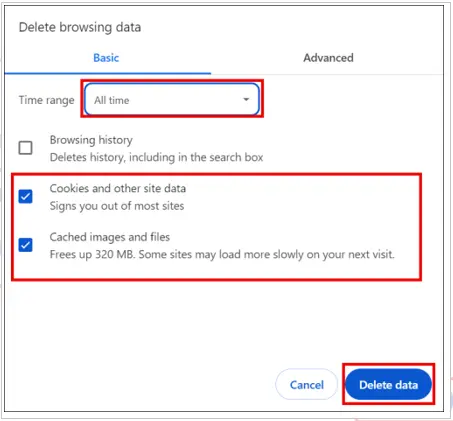Click the blue checkmark beside Cached images
Image resolution: width=453 pixels, height=421 pixels.
pyautogui.click(x=25, y=245)
